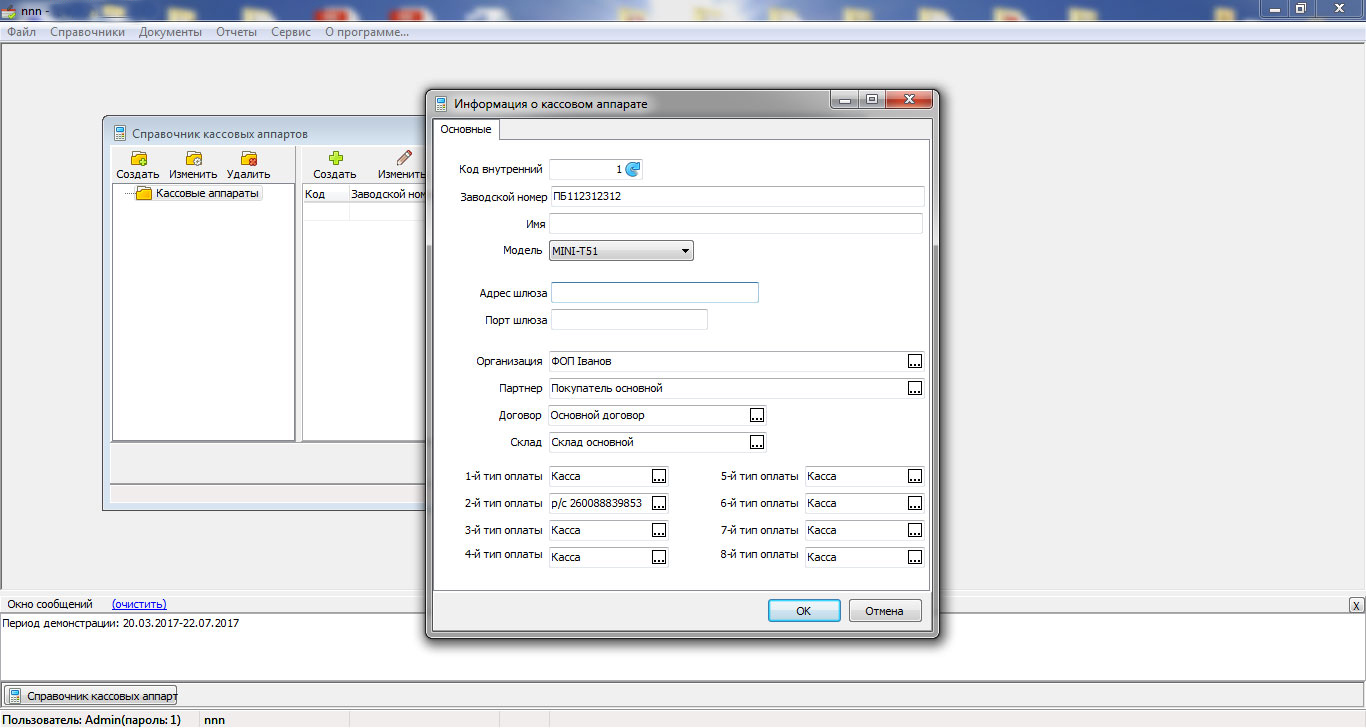
Task: Focus the Адрес шлюза input field
Action: 655,293
